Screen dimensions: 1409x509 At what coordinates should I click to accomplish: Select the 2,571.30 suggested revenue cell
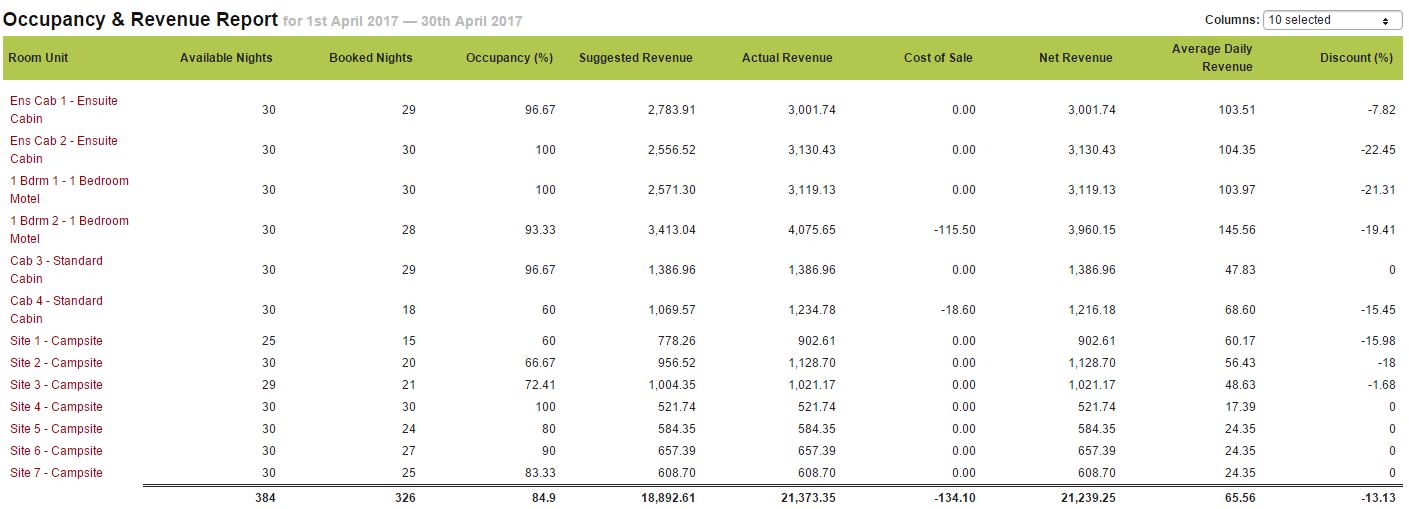click(x=672, y=190)
